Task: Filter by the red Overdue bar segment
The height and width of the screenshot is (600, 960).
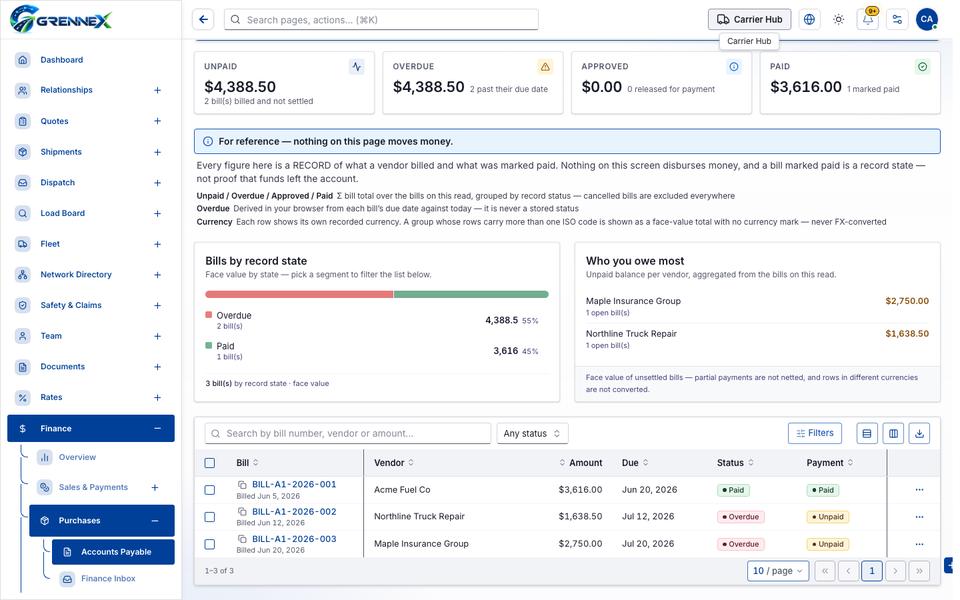Action: (x=299, y=294)
